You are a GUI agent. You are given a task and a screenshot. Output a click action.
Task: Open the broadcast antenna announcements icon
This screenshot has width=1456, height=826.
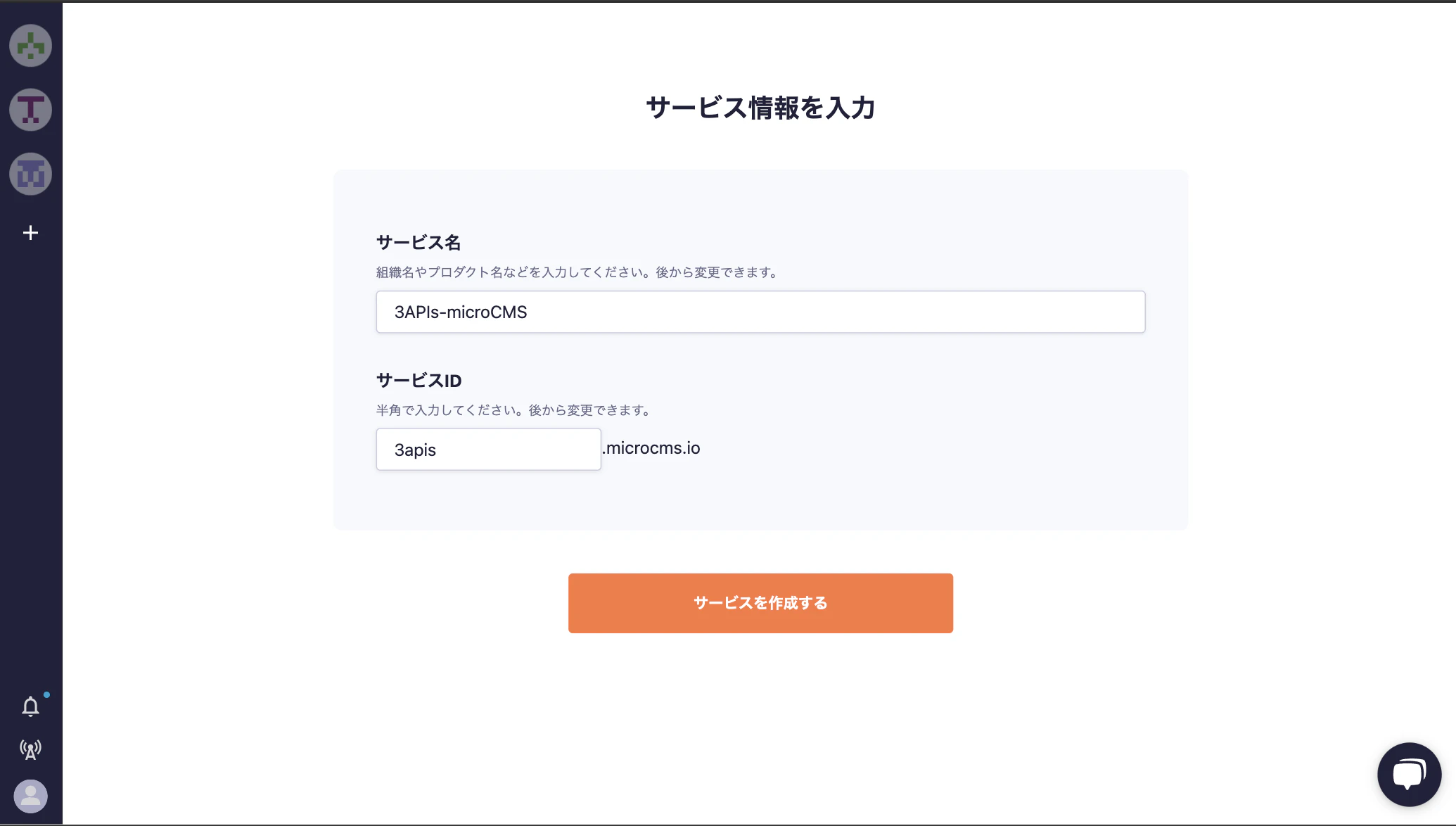pos(30,750)
